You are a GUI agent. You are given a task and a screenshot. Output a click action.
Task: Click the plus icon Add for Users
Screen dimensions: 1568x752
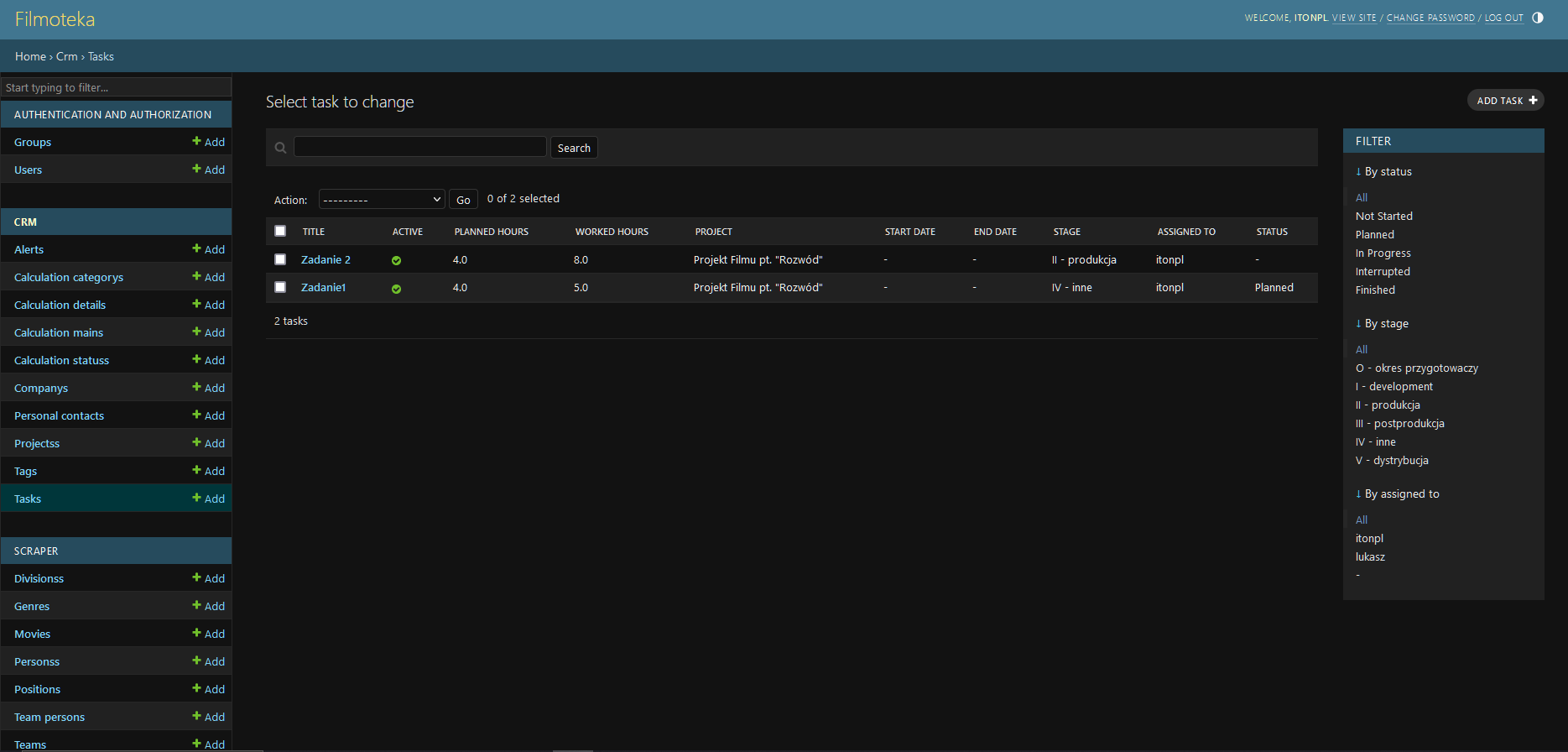tap(208, 170)
